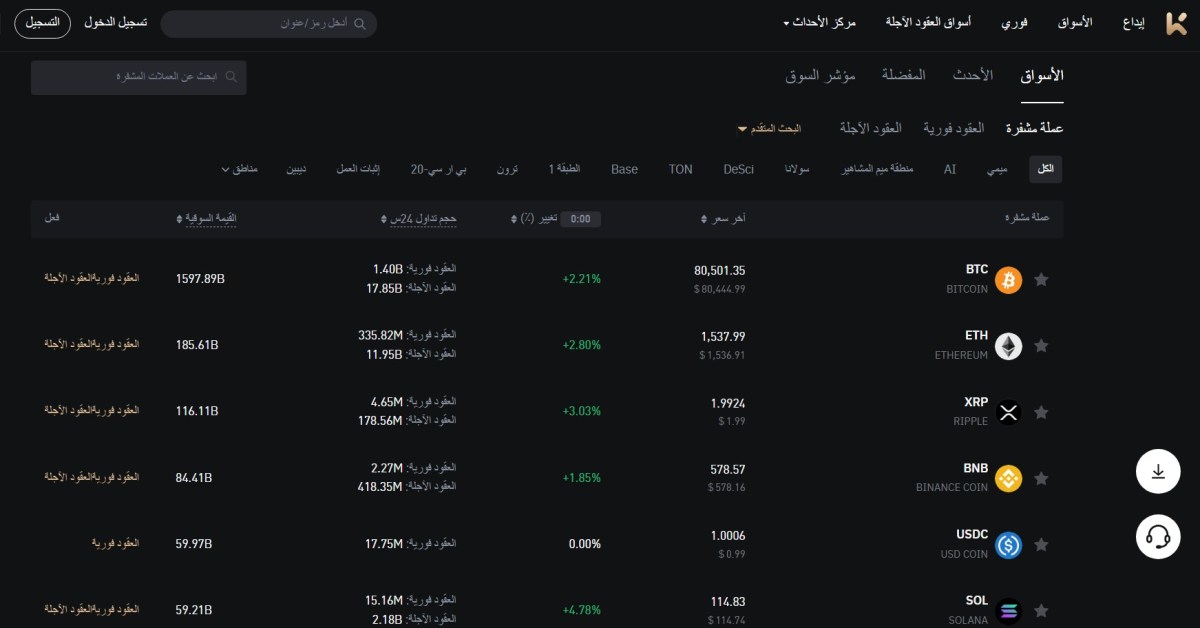
Task: Select the TON category filter
Action: (680, 169)
